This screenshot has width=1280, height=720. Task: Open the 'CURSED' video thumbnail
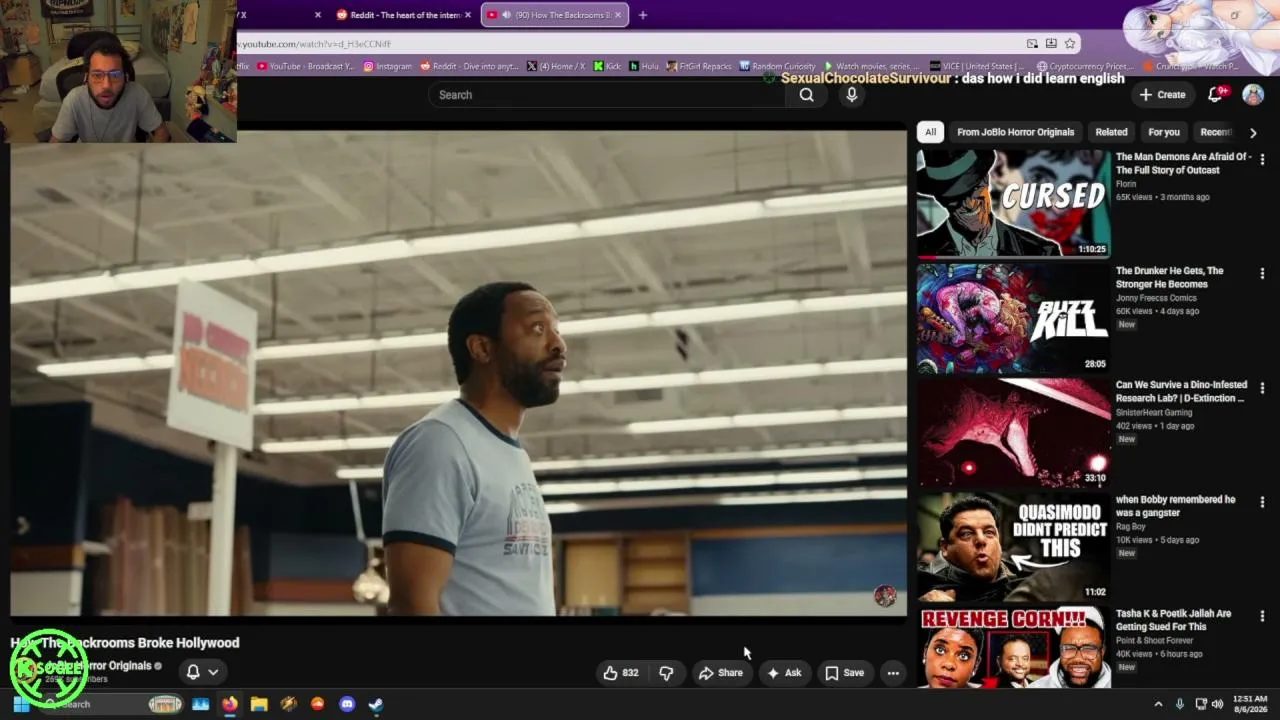pos(1013,204)
